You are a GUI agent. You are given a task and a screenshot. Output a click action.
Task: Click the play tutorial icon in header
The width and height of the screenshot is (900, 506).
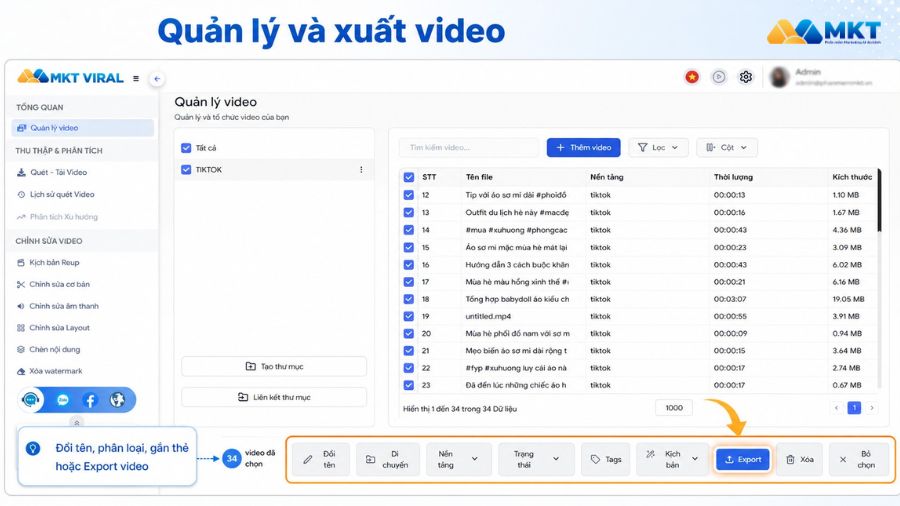click(719, 76)
